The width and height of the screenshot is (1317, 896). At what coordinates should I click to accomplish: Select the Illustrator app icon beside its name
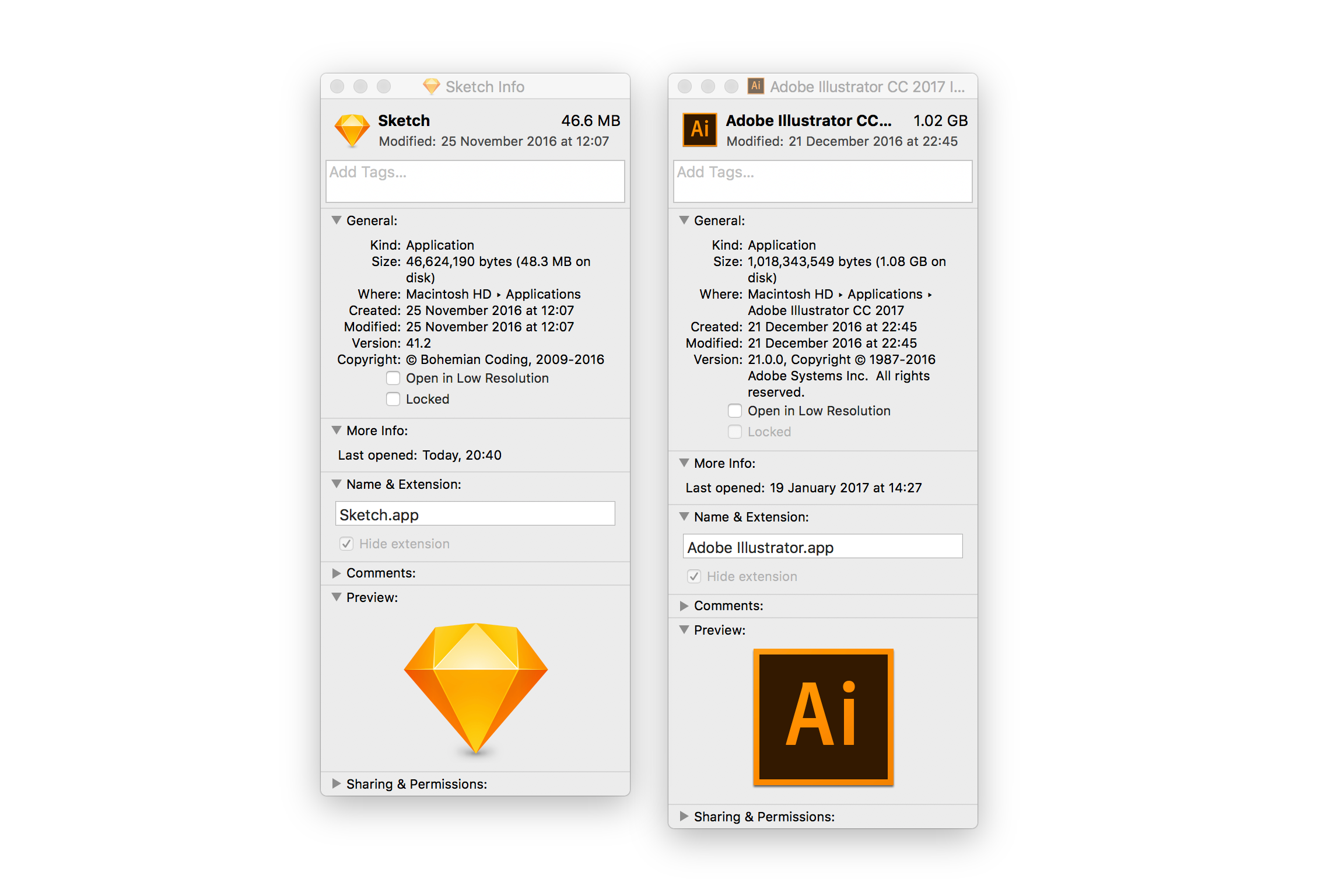699,129
